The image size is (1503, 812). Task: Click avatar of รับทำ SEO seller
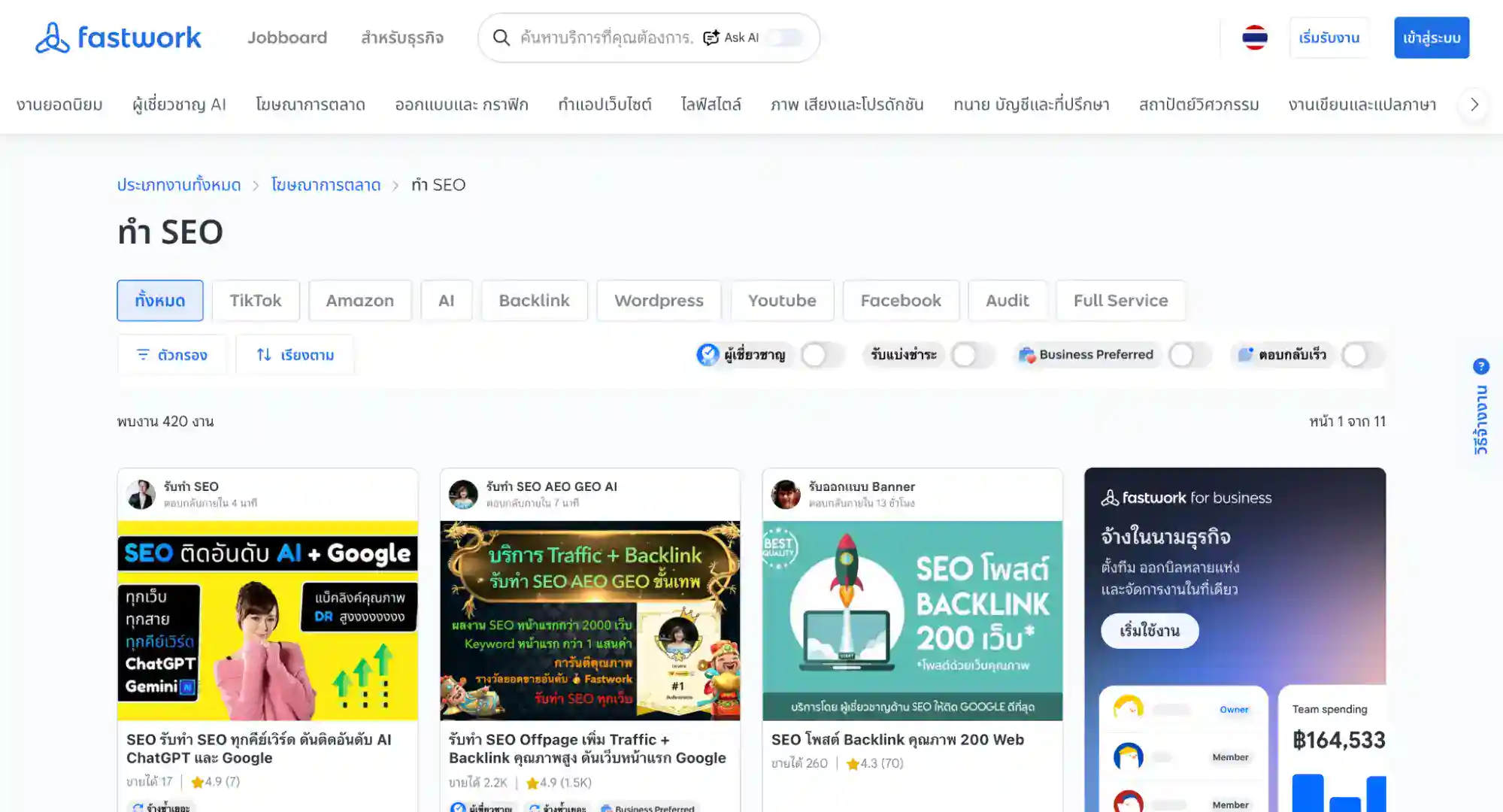(x=141, y=495)
